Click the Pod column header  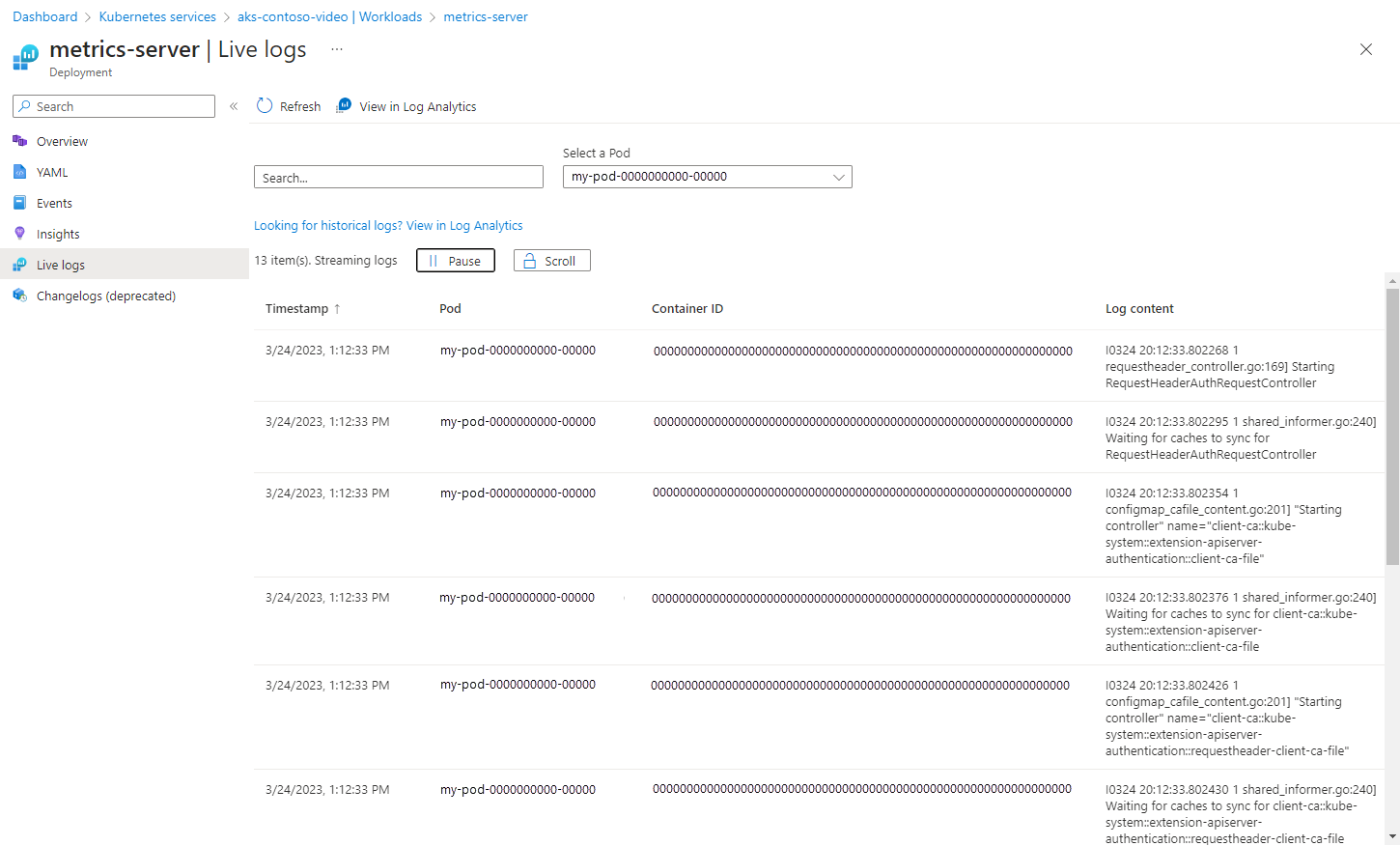click(450, 309)
